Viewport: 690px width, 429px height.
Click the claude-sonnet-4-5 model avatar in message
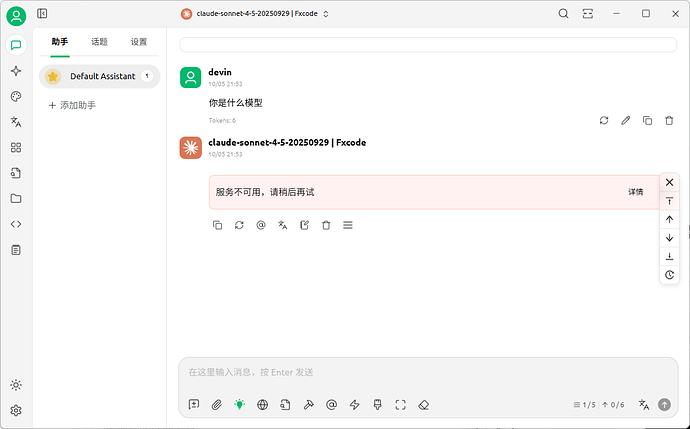[191, 147]
